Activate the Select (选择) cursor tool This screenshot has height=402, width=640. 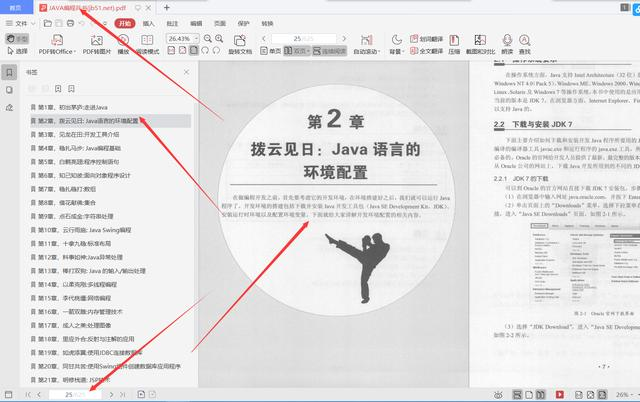(x=17, y=51)
